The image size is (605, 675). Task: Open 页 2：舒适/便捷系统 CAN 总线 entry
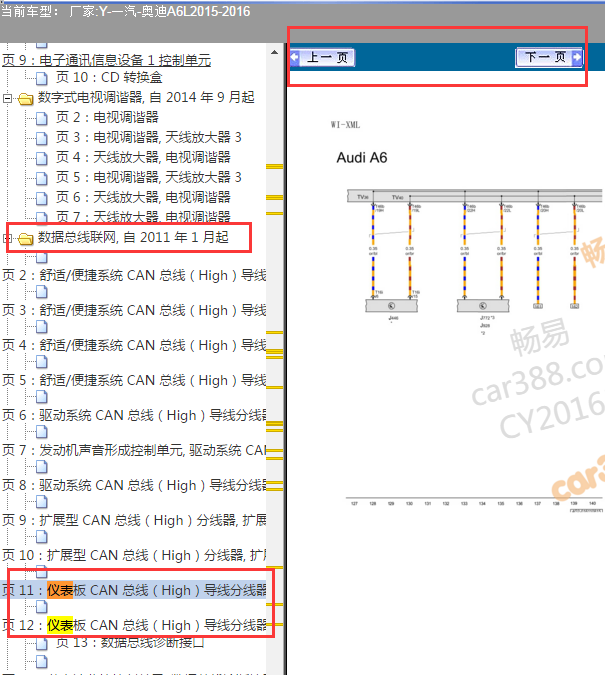click(134, 276)
